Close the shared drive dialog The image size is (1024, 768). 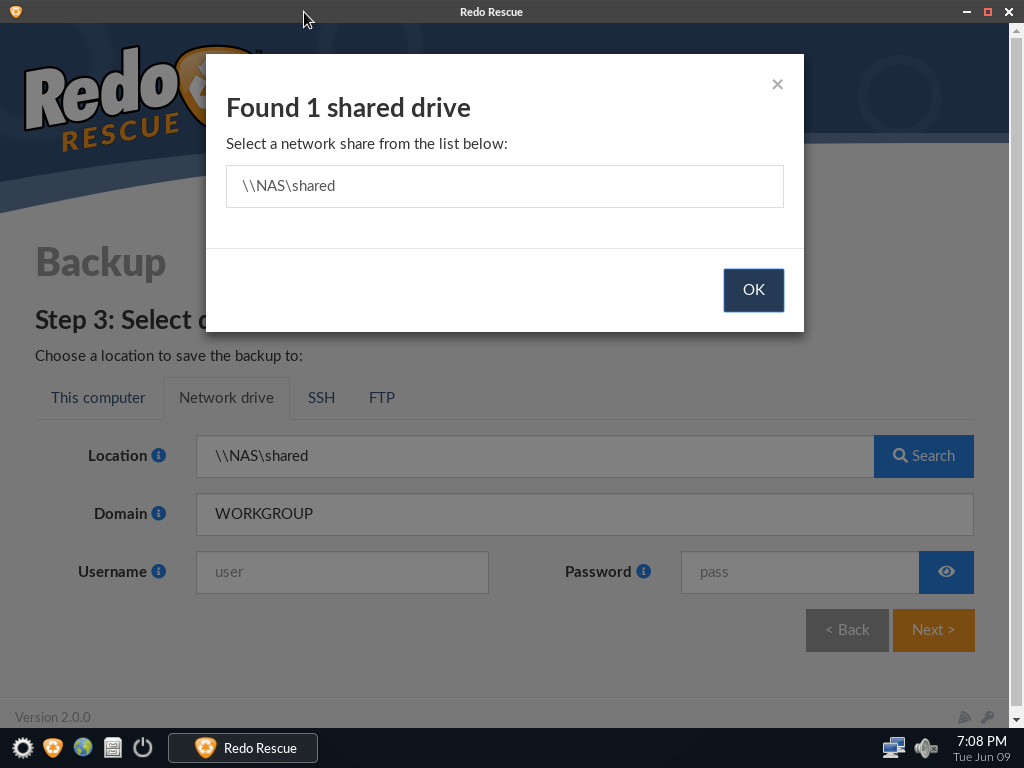coord(777,84)
